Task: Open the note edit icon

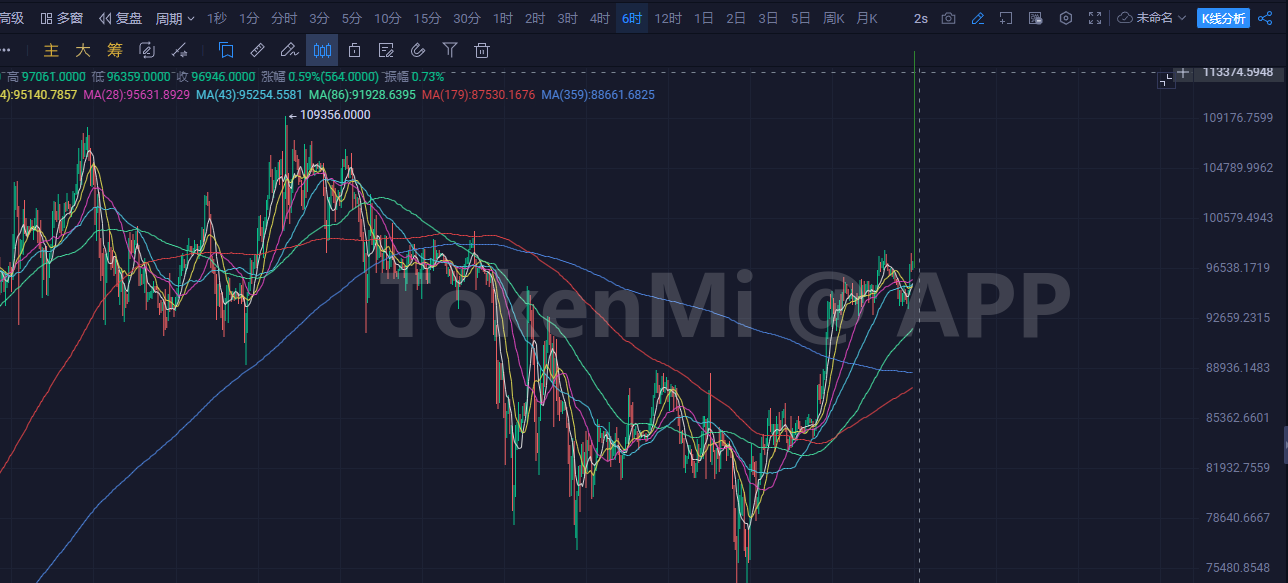Action: click(x=386, y=50)
